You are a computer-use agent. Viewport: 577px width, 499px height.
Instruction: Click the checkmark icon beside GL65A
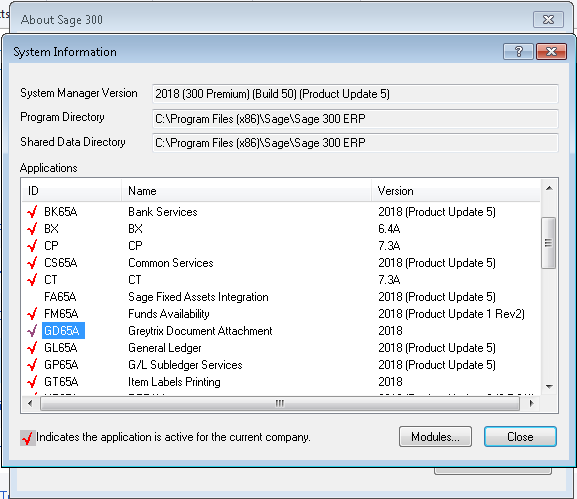point(32,348)
